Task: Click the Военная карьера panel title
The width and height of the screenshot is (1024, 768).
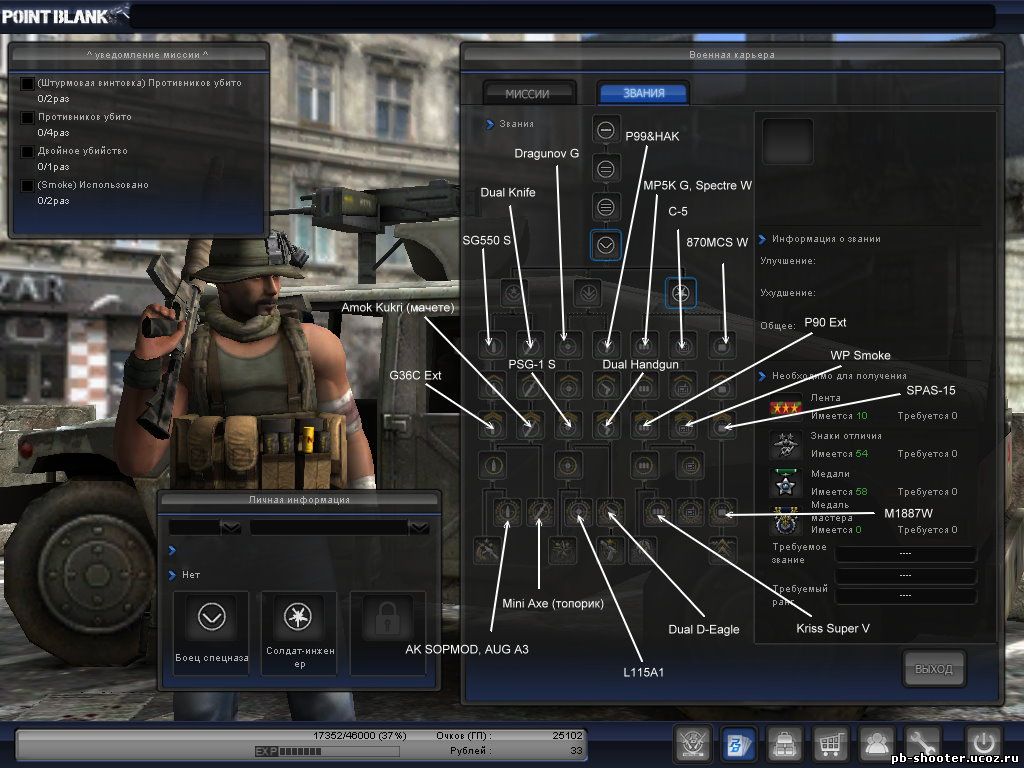Action: [x=731, y=55]
